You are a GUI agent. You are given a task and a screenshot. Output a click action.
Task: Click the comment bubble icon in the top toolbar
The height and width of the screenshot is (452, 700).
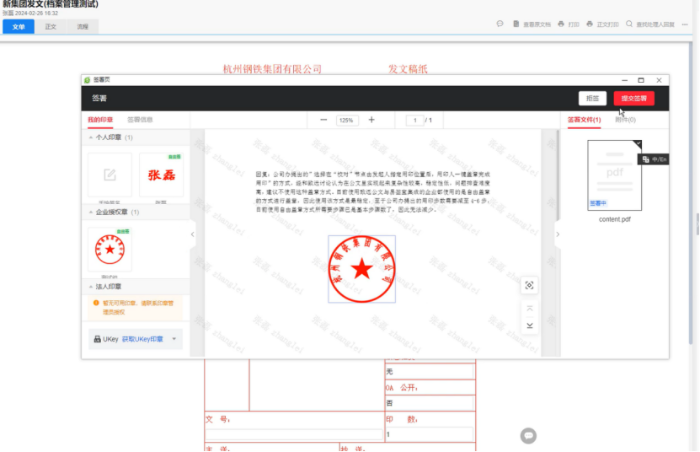[500, 24]
